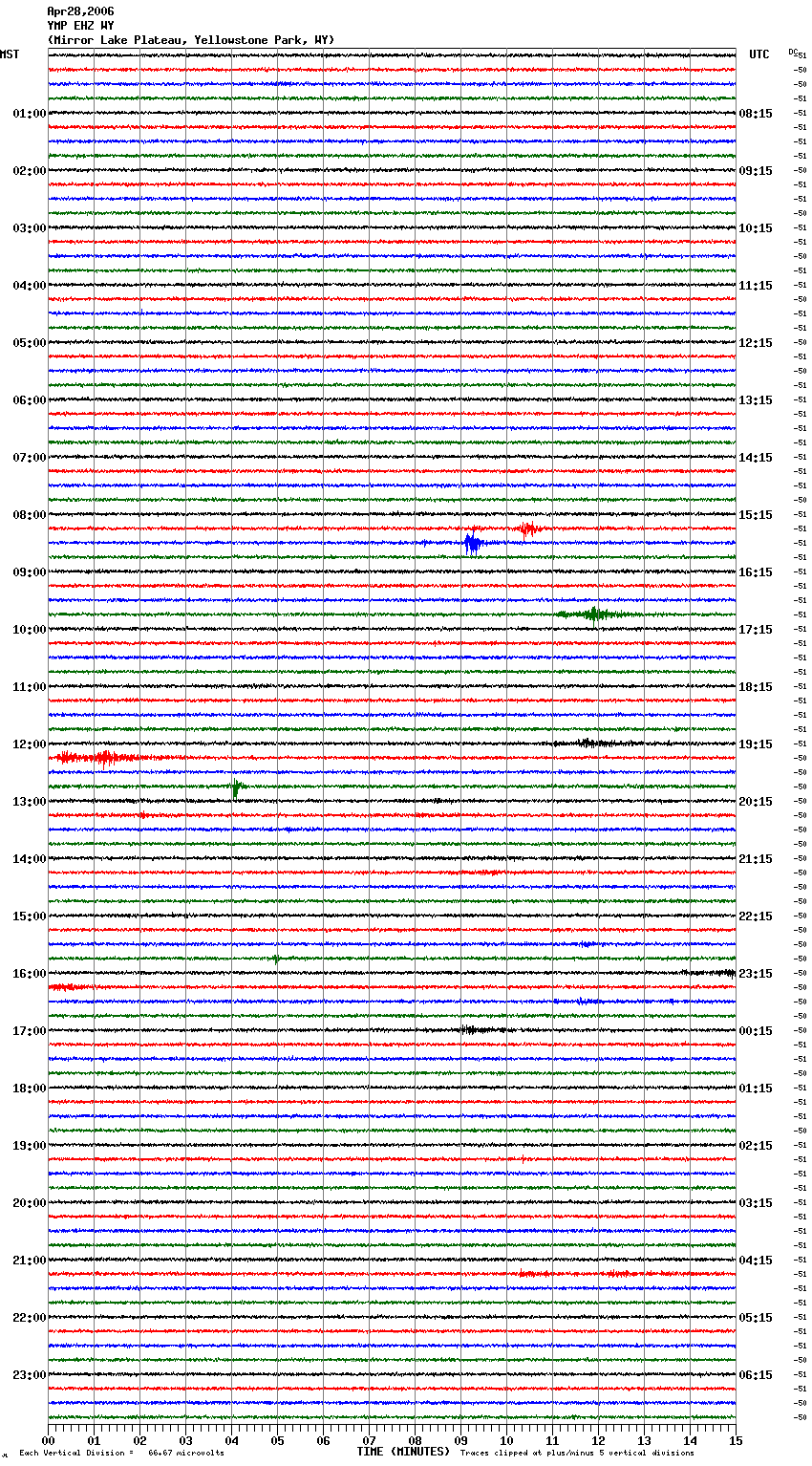The height and width of the screenshot is (1466, 812).
Task: Click the date label "Apr28,2006"
Action: (x=80, y=11)
